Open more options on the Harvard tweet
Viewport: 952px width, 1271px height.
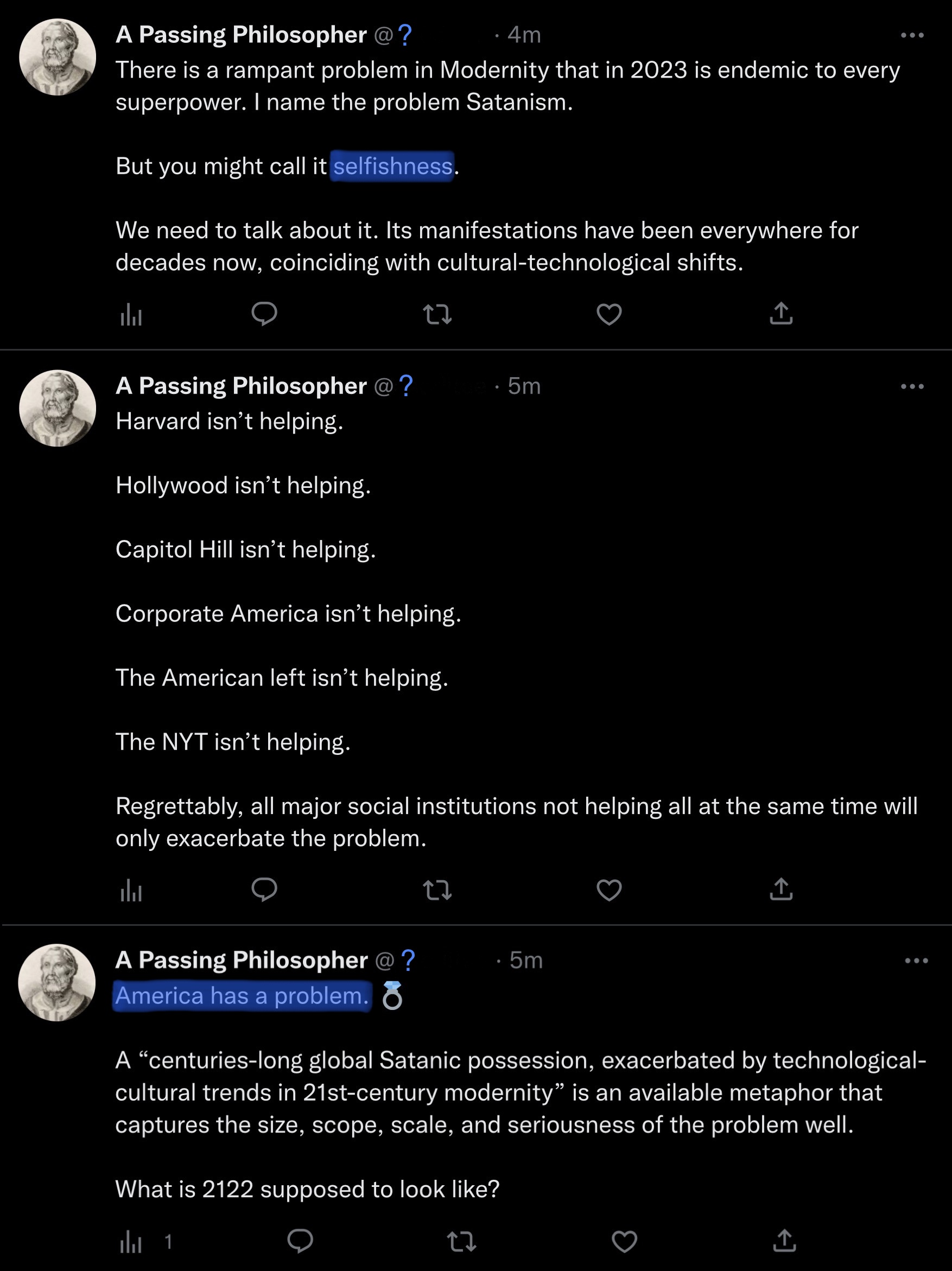pyautogui.click(x=912, y=387)
